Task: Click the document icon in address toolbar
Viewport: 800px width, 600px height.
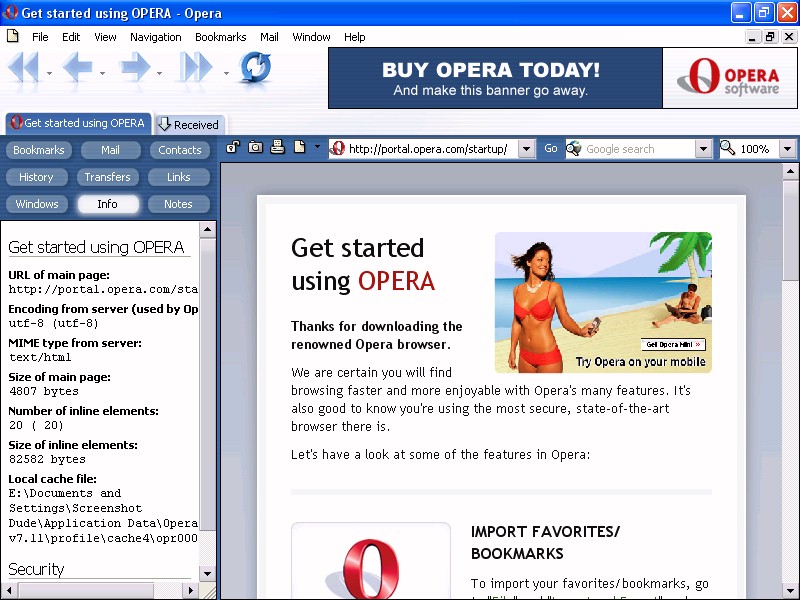Action: click(299, 147)
